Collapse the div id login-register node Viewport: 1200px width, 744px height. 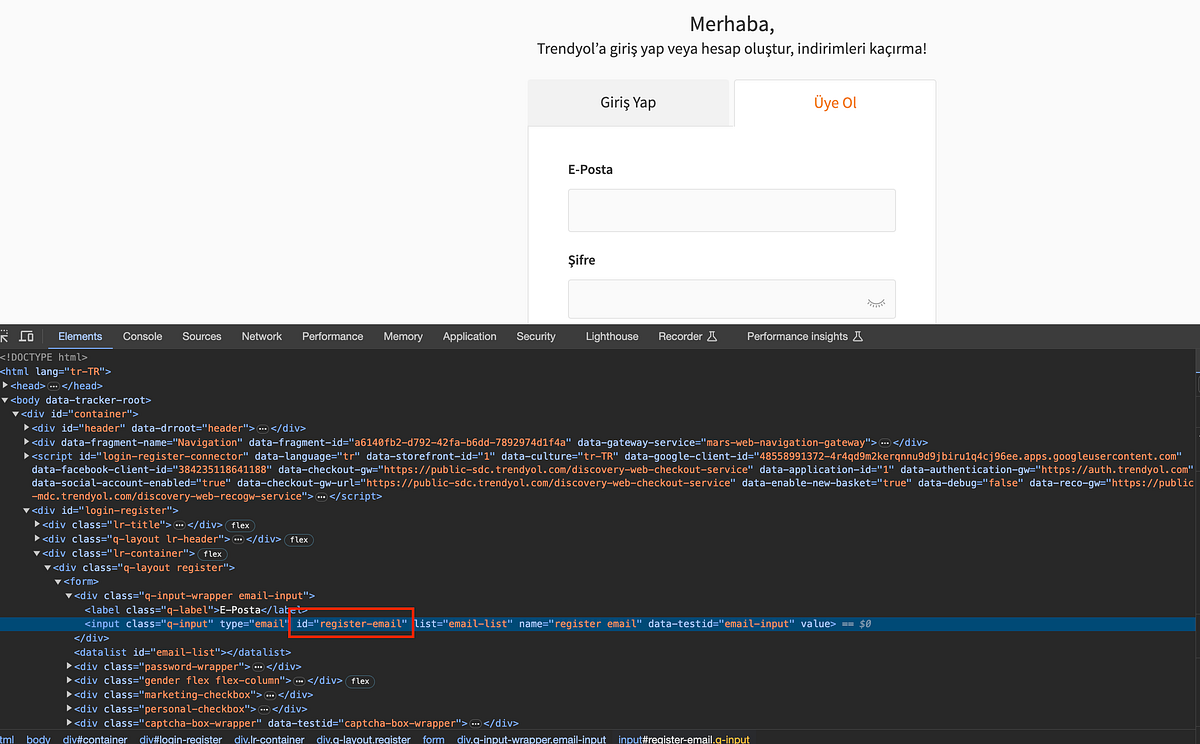pyautogui.click(x=26, y=511)
